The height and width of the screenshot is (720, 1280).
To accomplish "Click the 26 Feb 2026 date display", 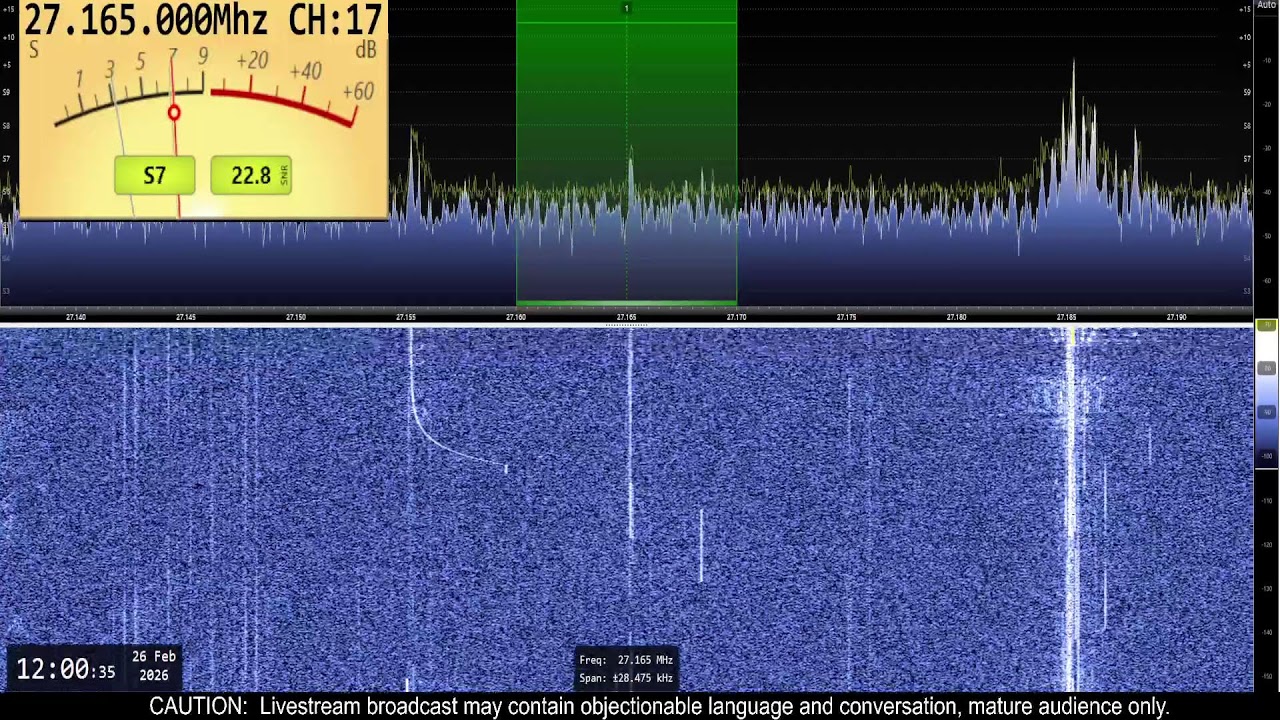I will 154,666.
